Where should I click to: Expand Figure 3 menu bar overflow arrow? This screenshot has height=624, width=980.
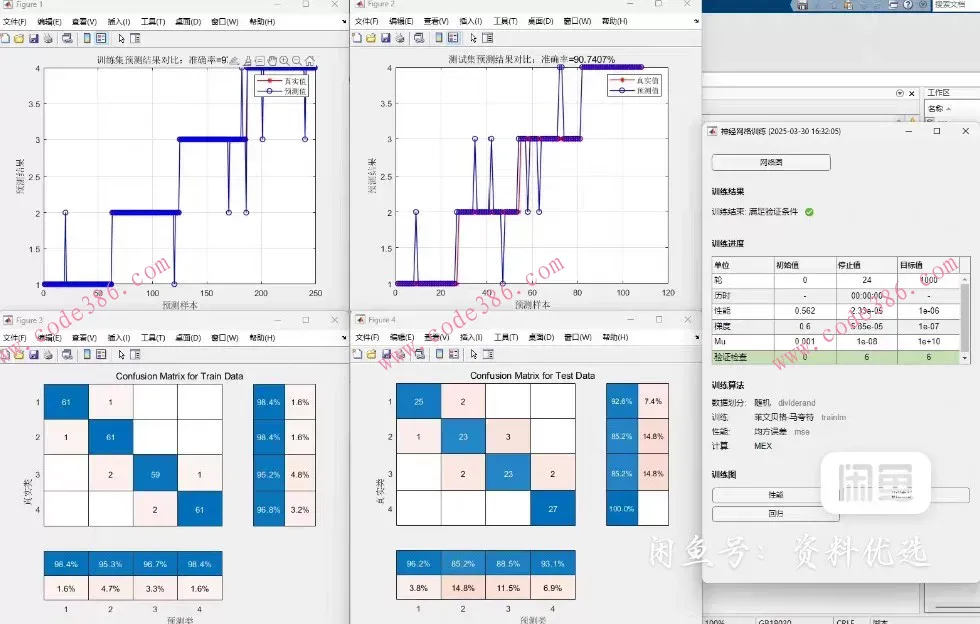click(344, 338)
